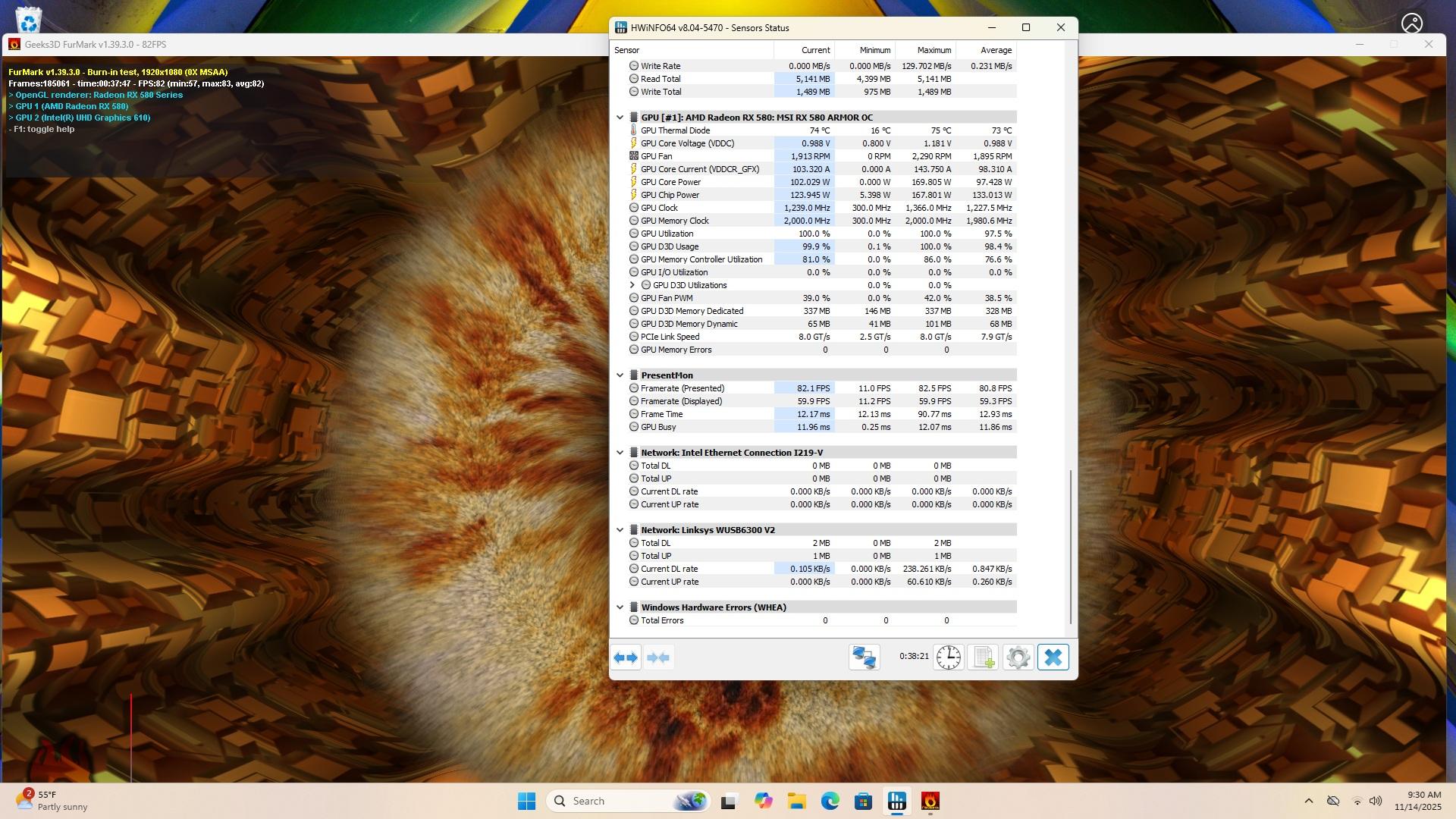Collapse the PresentMon sensor group
Viewport: 1456px width, 819px height.
(x=620, y=375)
